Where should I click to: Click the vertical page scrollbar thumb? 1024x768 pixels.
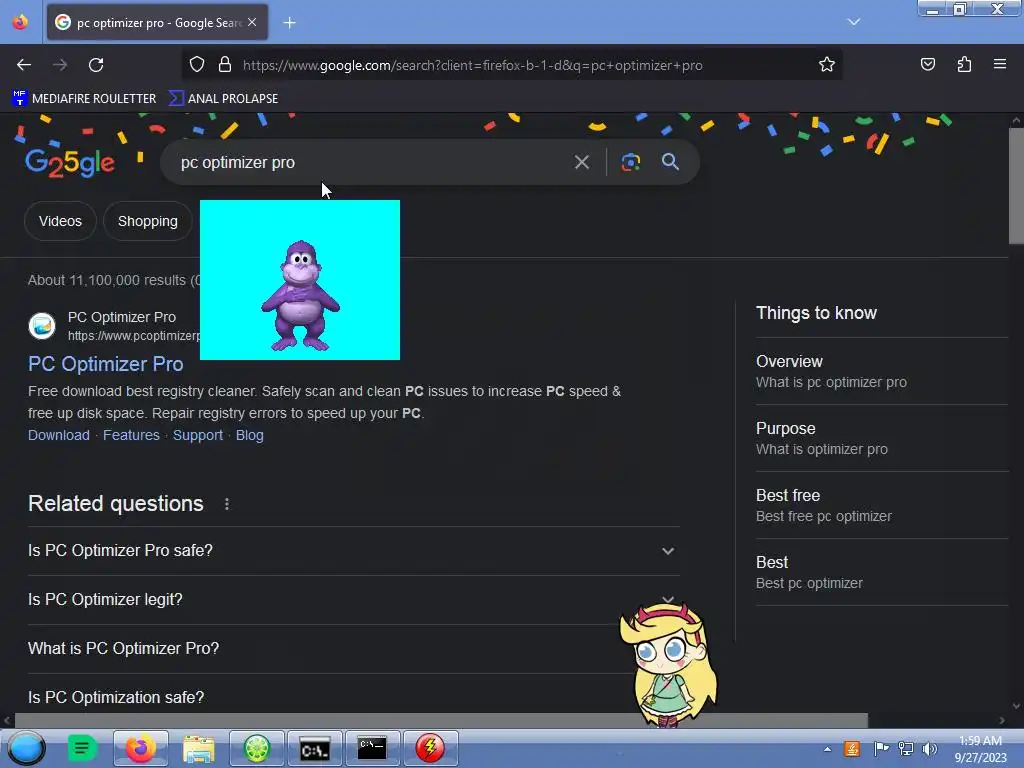(1016, 186)
